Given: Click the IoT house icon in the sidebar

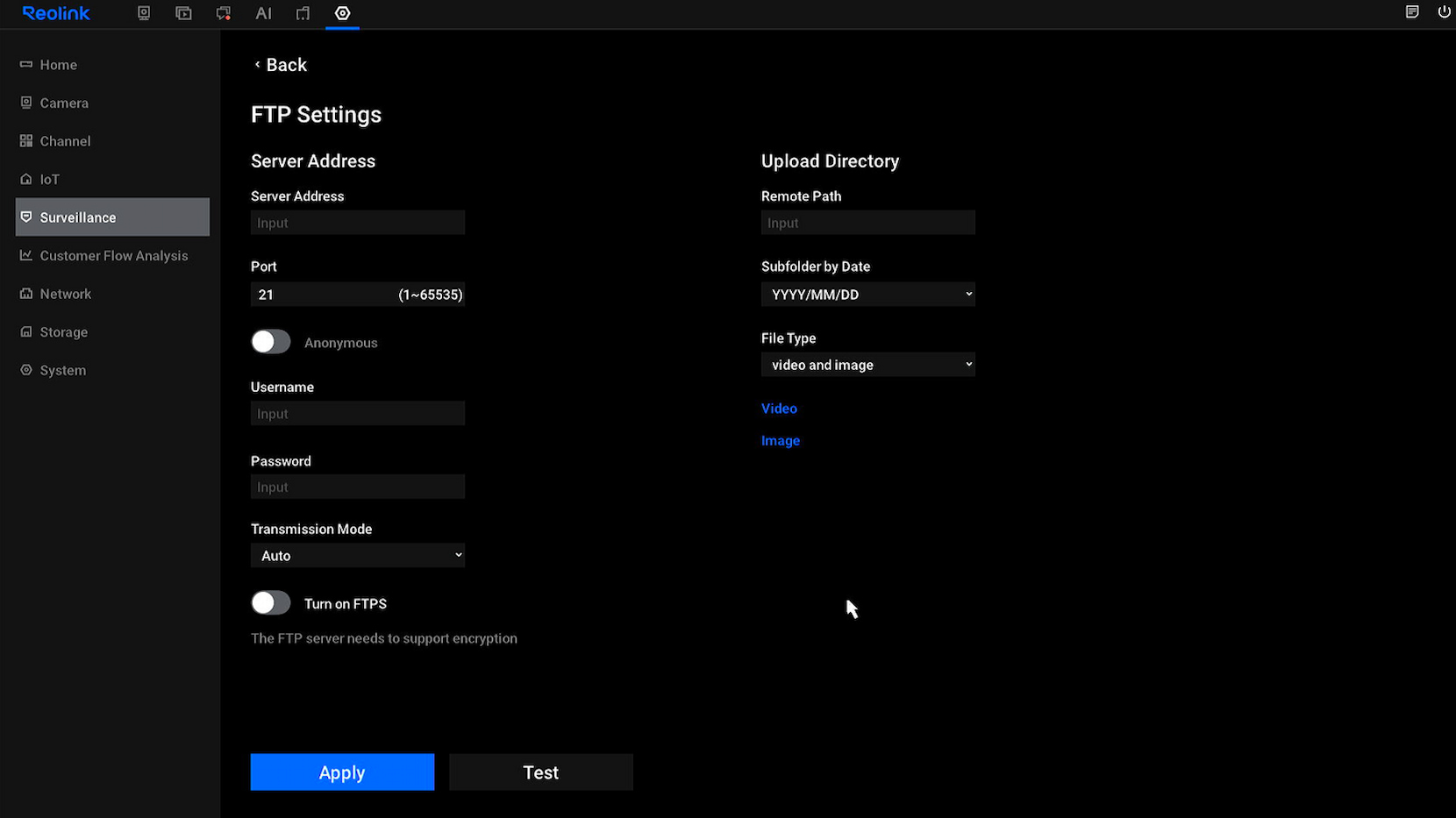Looking at the screenshot, I should [26, 179].
